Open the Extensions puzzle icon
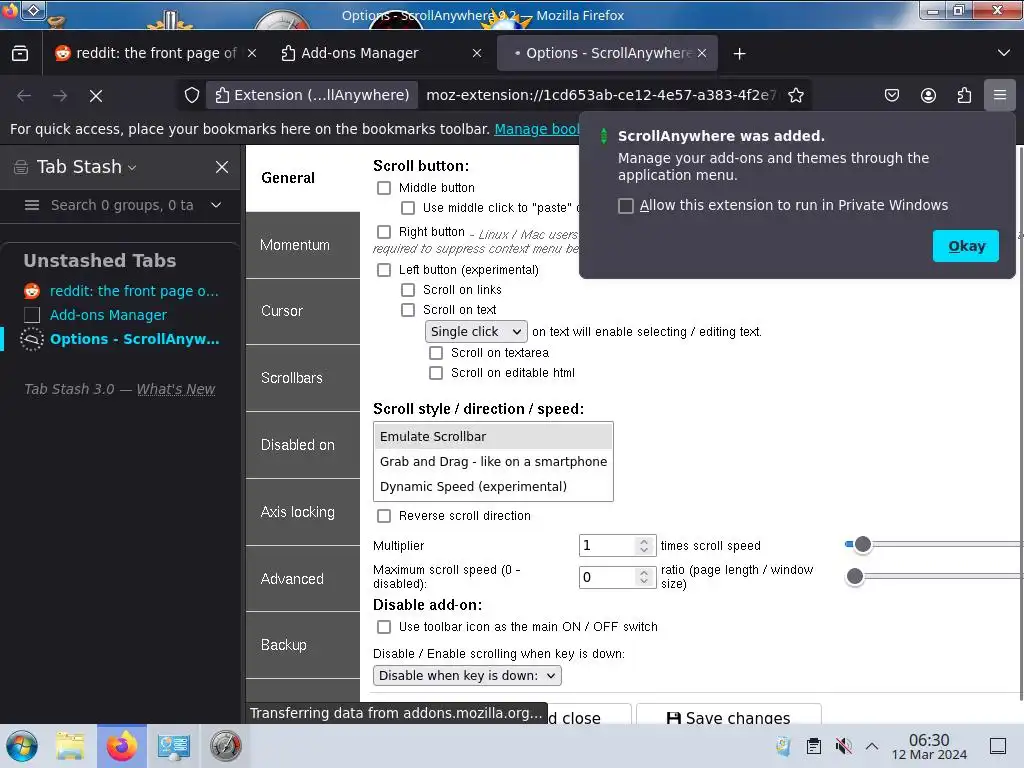 click(x=964, y=95)
